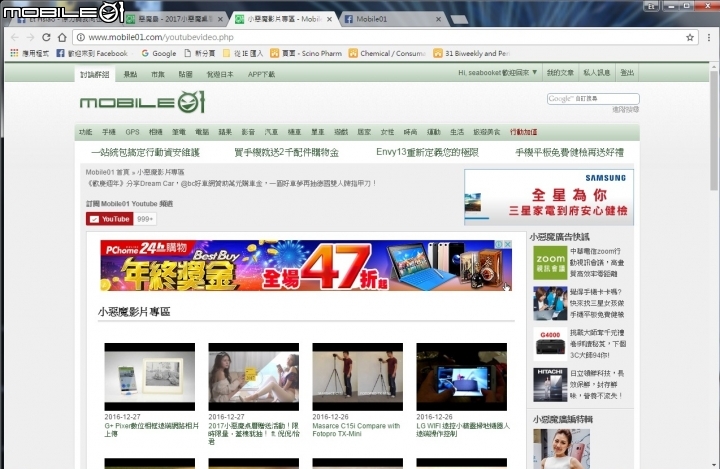Viewport: 720px width, 469px height.
Task: Open the two women promo video thumbnail
Action: (x=253, y=377)
